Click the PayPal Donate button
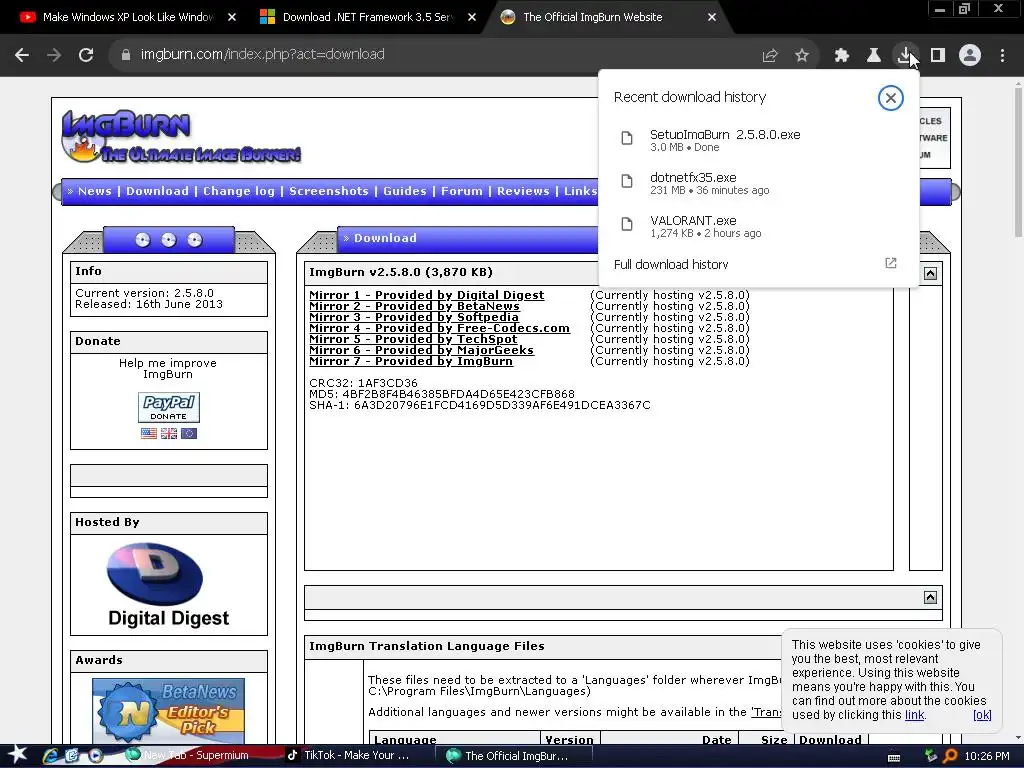Viewport: 1024px width, 768px height. 168,408
